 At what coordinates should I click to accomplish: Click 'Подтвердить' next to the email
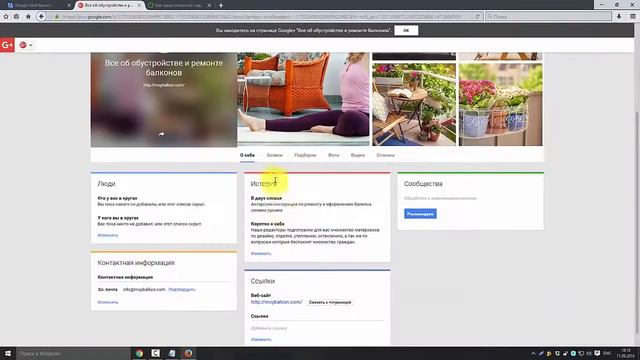point(182,289)
